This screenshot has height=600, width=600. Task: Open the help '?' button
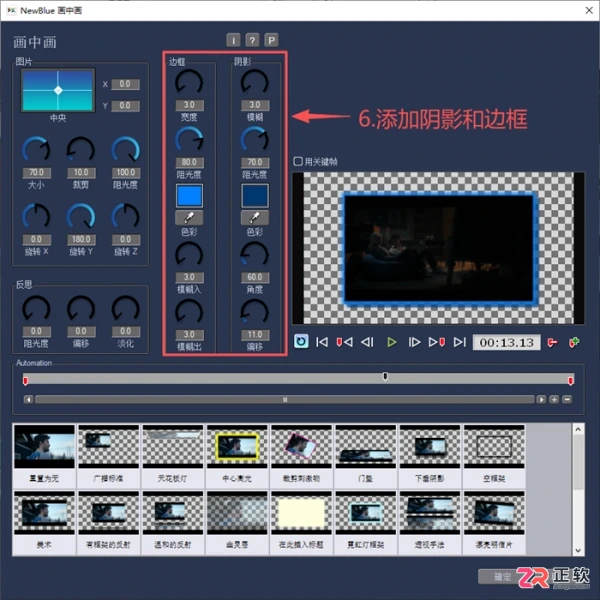tap(252, 40)
